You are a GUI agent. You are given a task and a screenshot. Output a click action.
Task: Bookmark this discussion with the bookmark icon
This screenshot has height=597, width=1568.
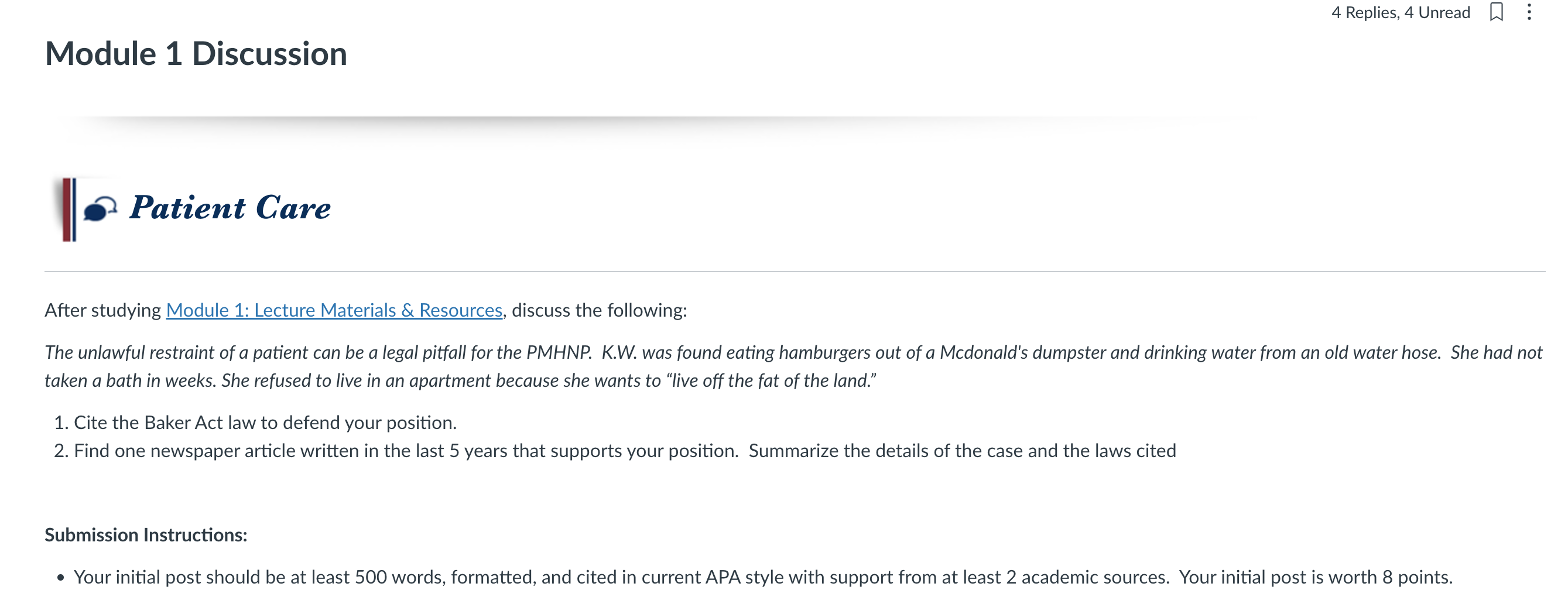click(x=1495, y=12)
